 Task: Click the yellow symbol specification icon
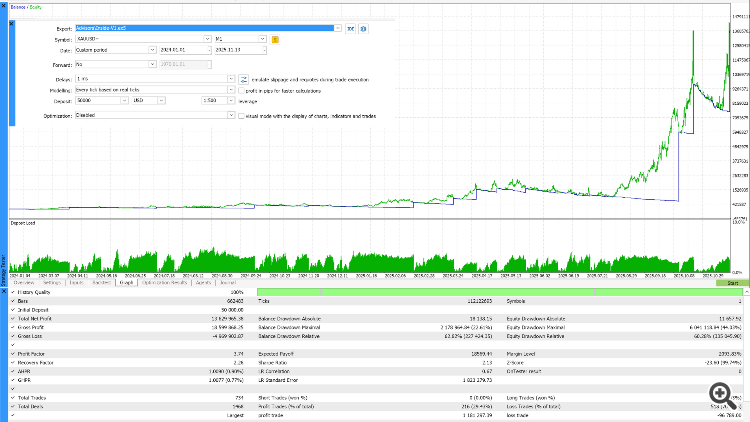(275, 39)
